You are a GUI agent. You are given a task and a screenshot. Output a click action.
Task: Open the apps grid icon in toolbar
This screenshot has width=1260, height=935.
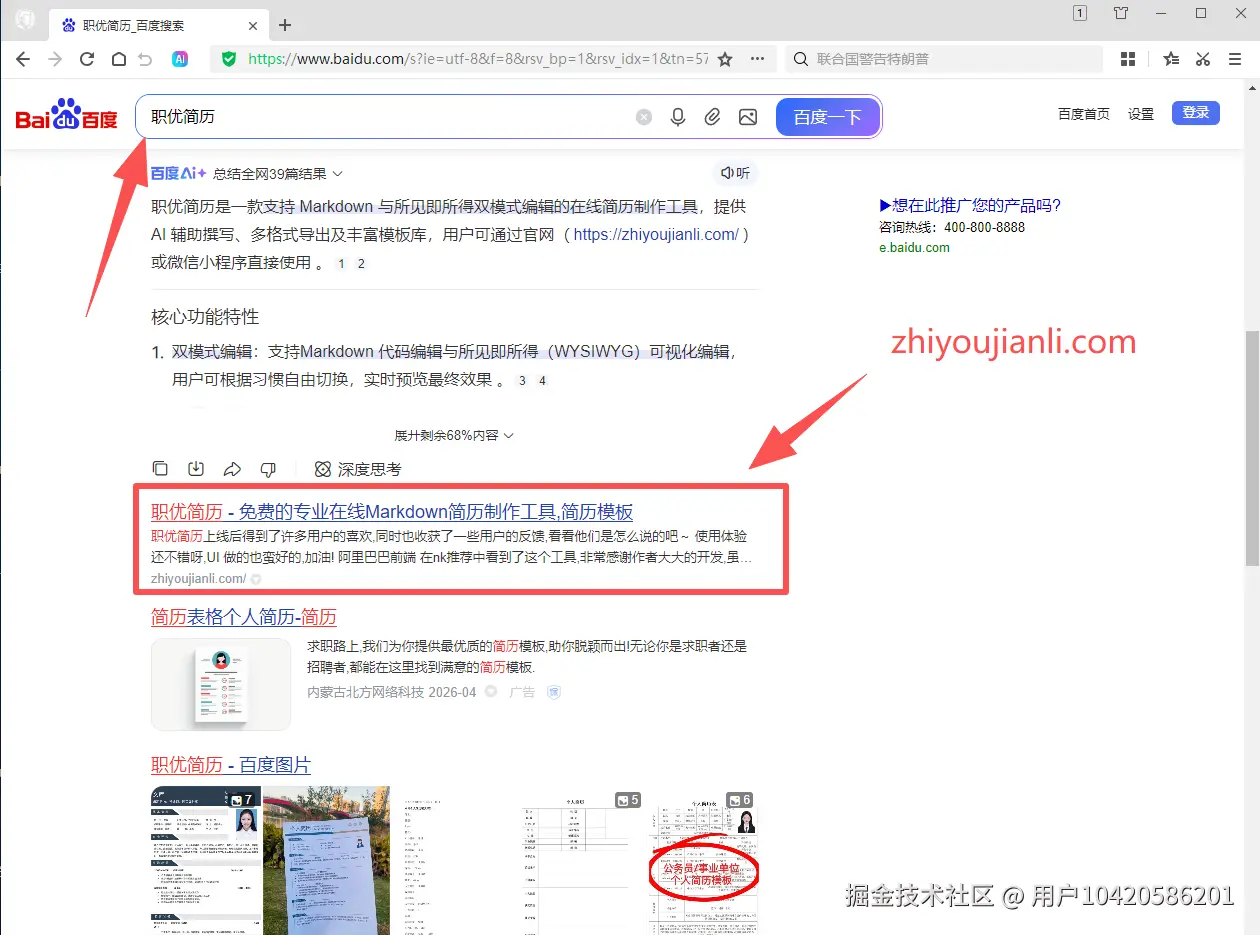[x=1128, y=59]
